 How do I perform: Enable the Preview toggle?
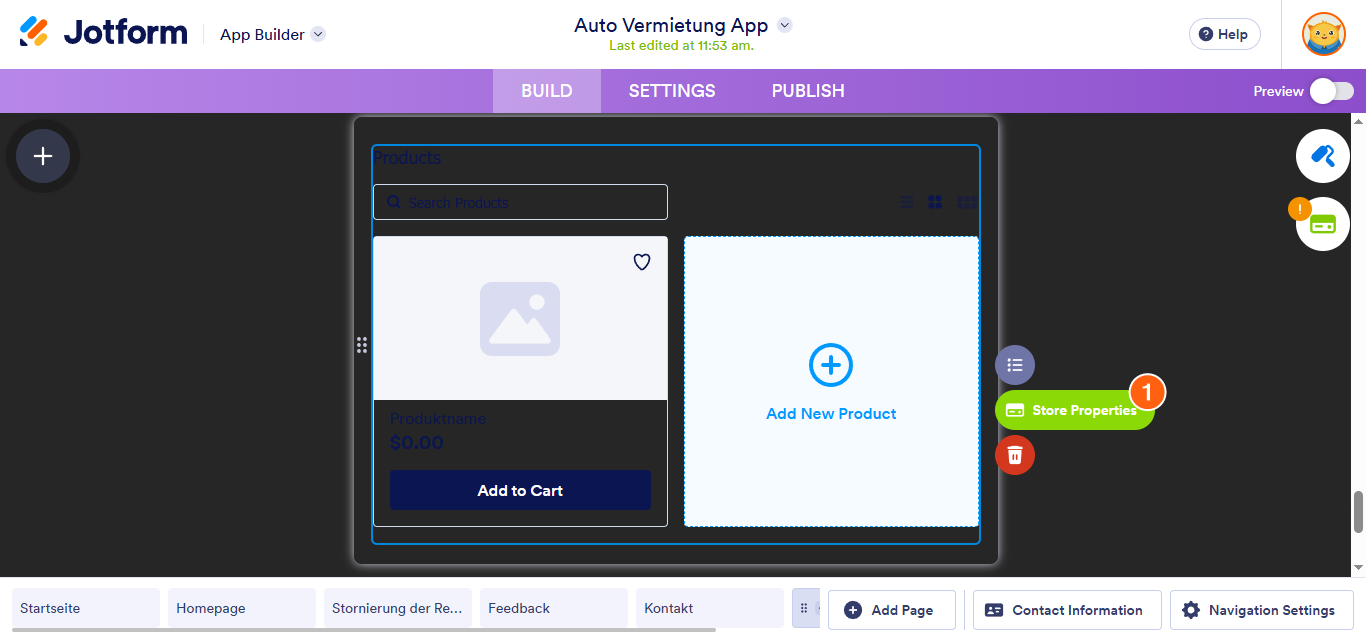(x=1331, y=90)
